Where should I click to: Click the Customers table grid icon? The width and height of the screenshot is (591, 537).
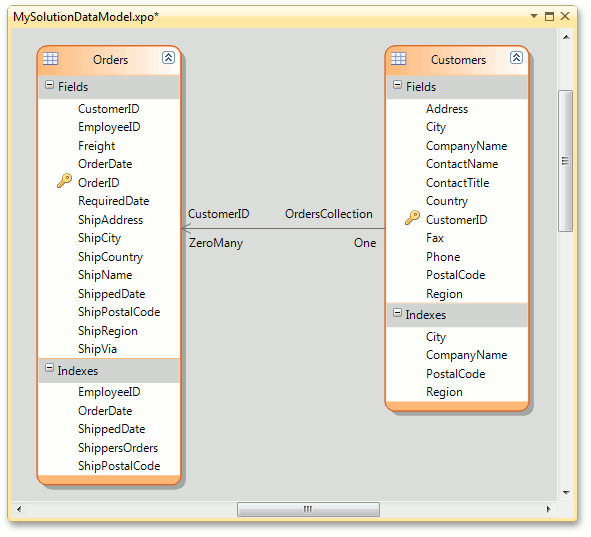tap(398, 58)
